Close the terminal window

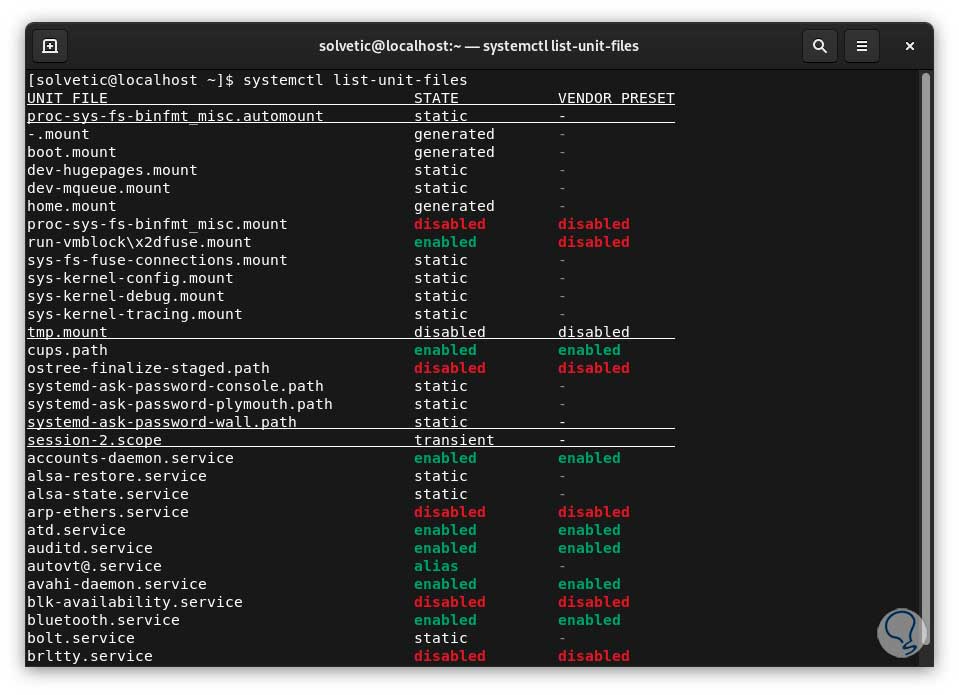pos(909,46)
